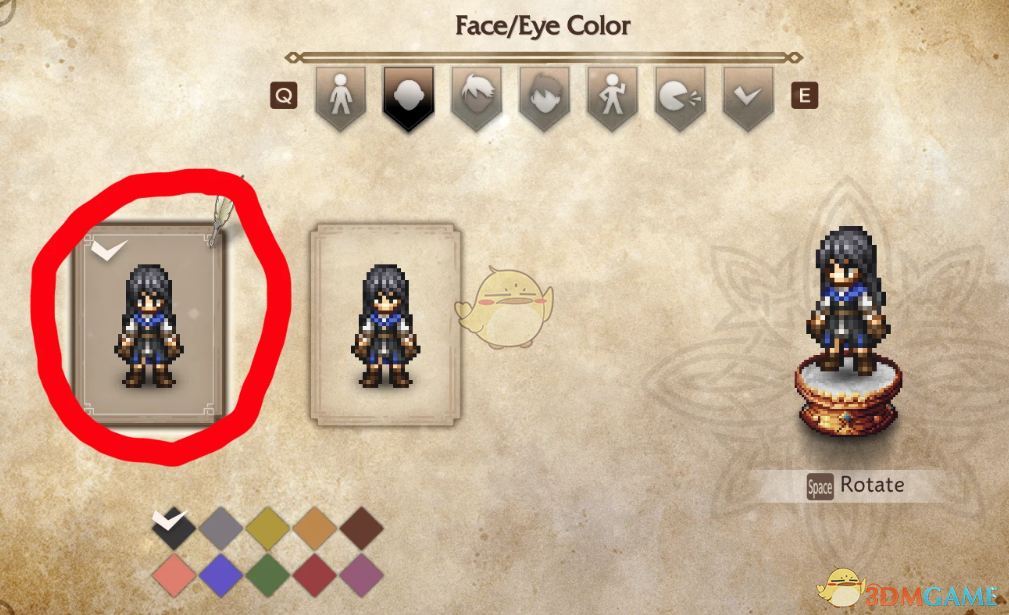
Task: Select the dark brown eye color
Action: tap(362, 528)
